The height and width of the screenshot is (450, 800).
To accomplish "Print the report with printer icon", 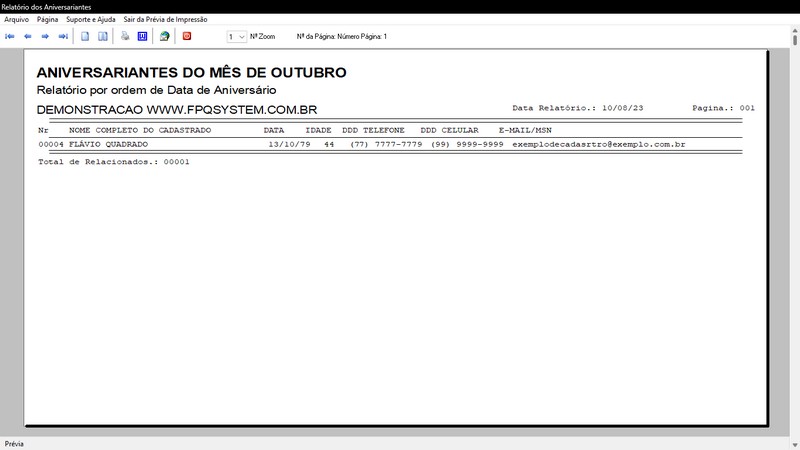I will (x=125, y=36).
